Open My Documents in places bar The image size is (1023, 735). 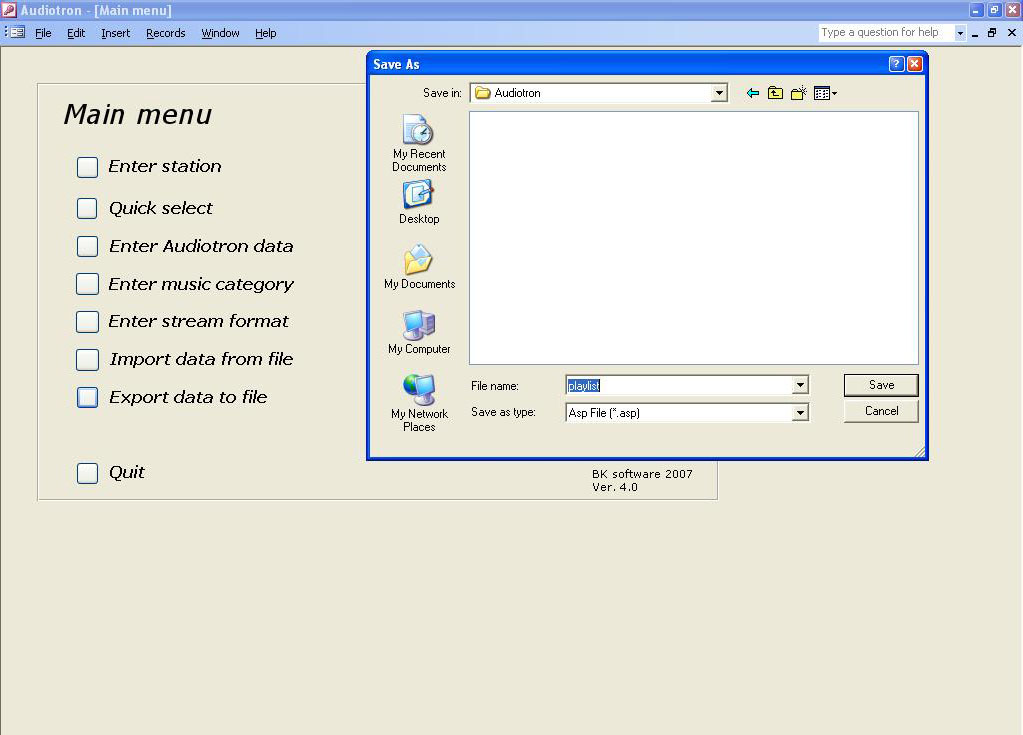point(419,267)
